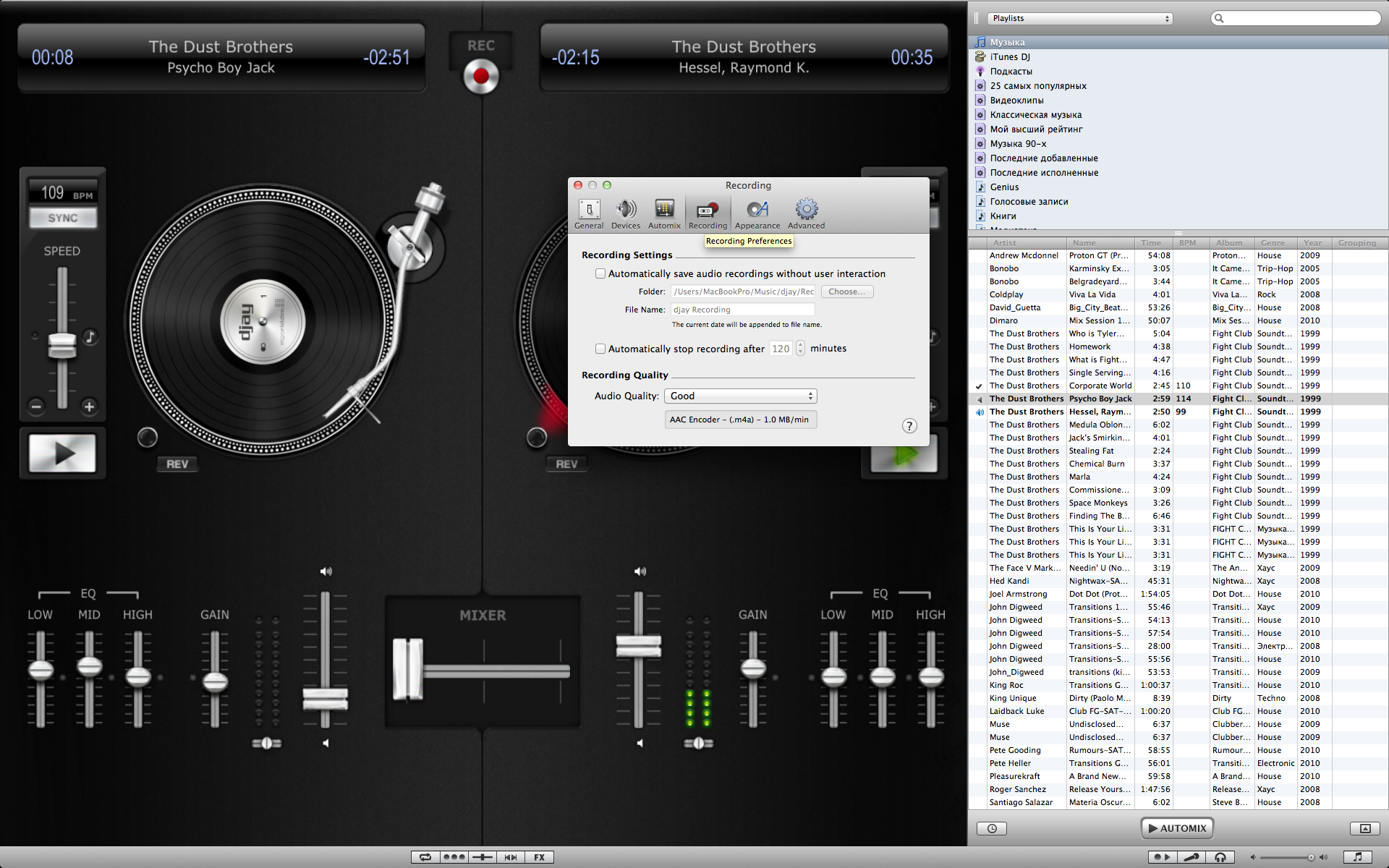1389x868 pixels.
Task: Open Advanced preferences gear icon
Action: click(806, 214)
